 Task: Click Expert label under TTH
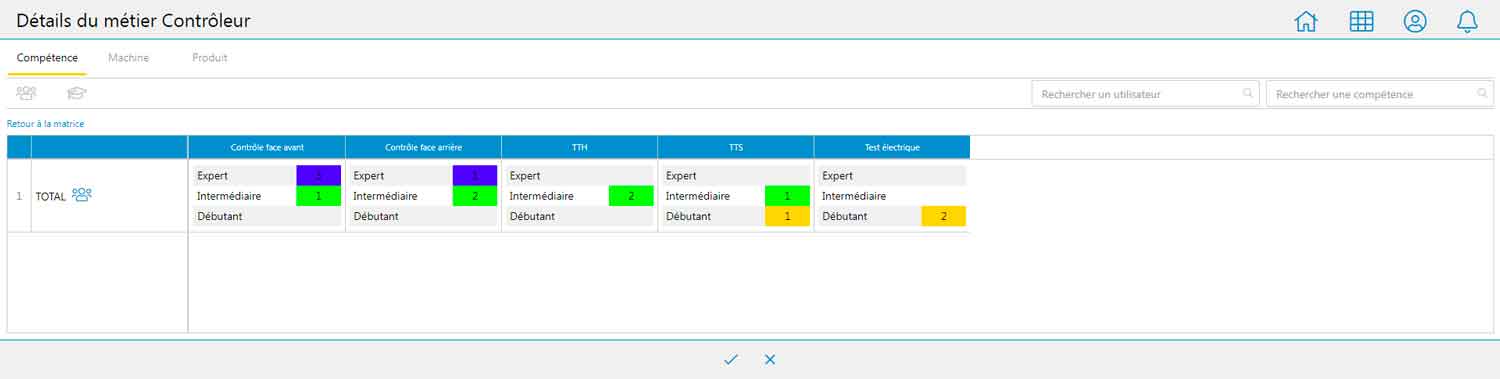(525, 176)
